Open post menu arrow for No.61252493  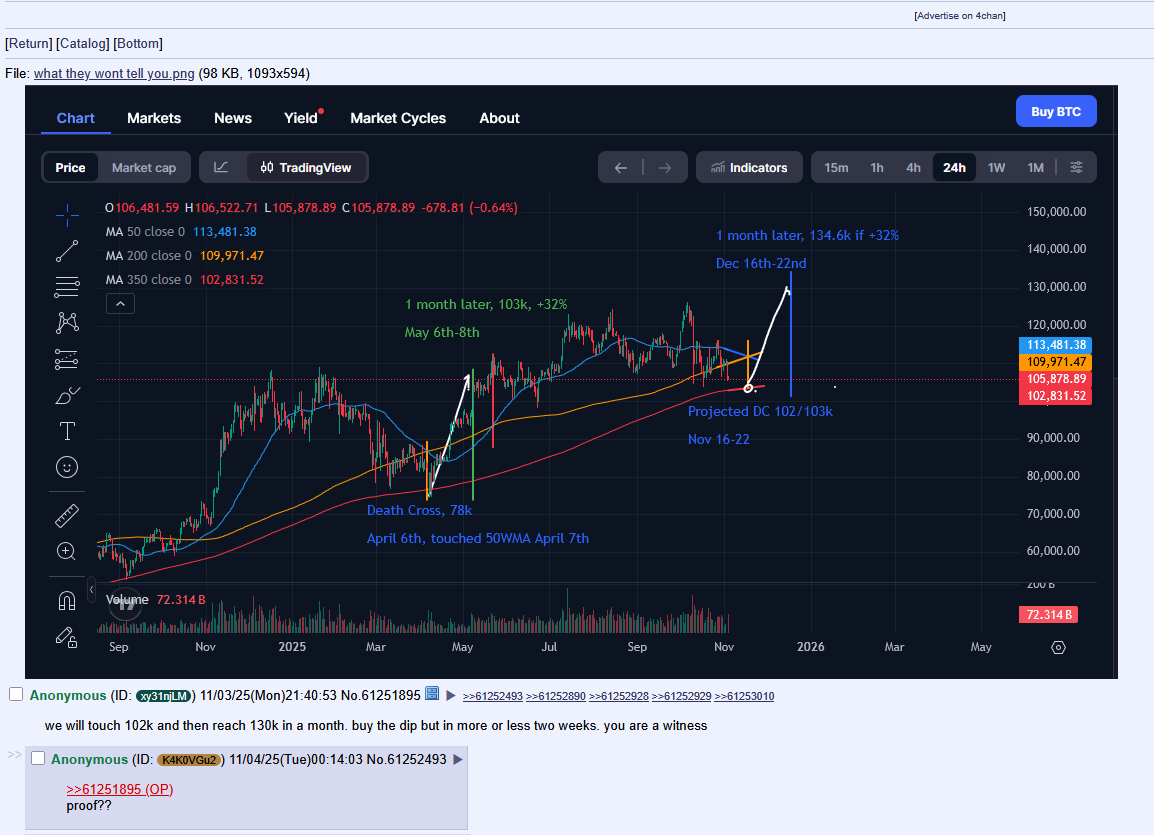458,760
